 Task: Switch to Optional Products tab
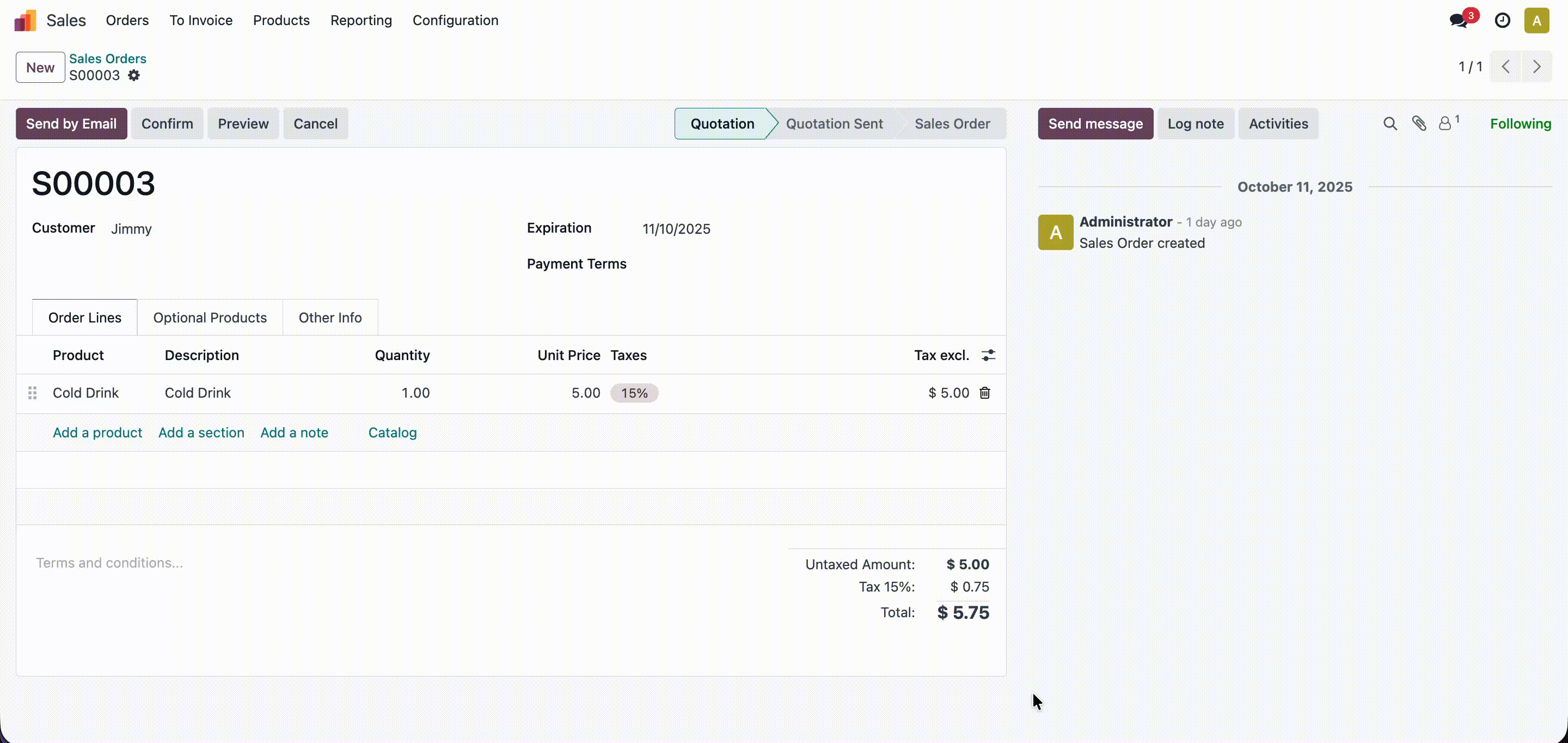click(210, 317)
